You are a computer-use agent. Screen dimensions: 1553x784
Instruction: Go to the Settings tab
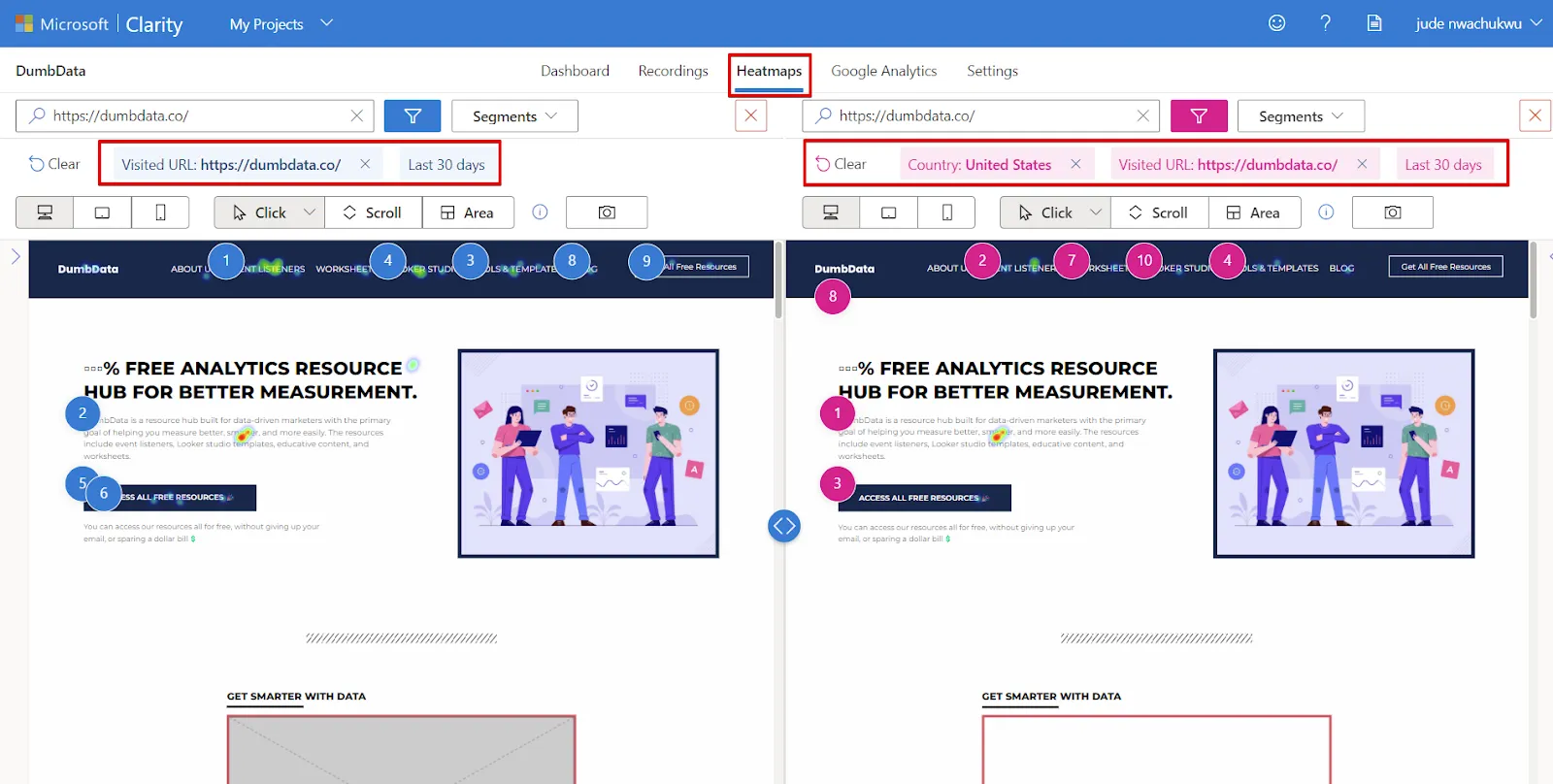pyautogui.click(x=992, y=71)
